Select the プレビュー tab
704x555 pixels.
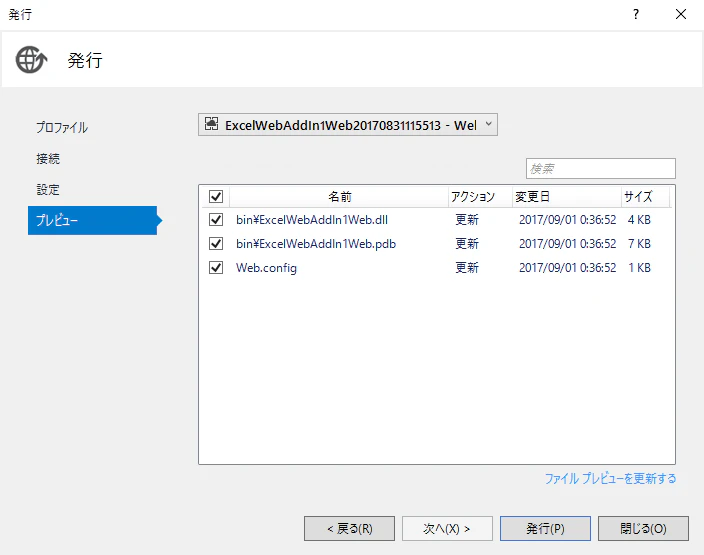point(92,220)
